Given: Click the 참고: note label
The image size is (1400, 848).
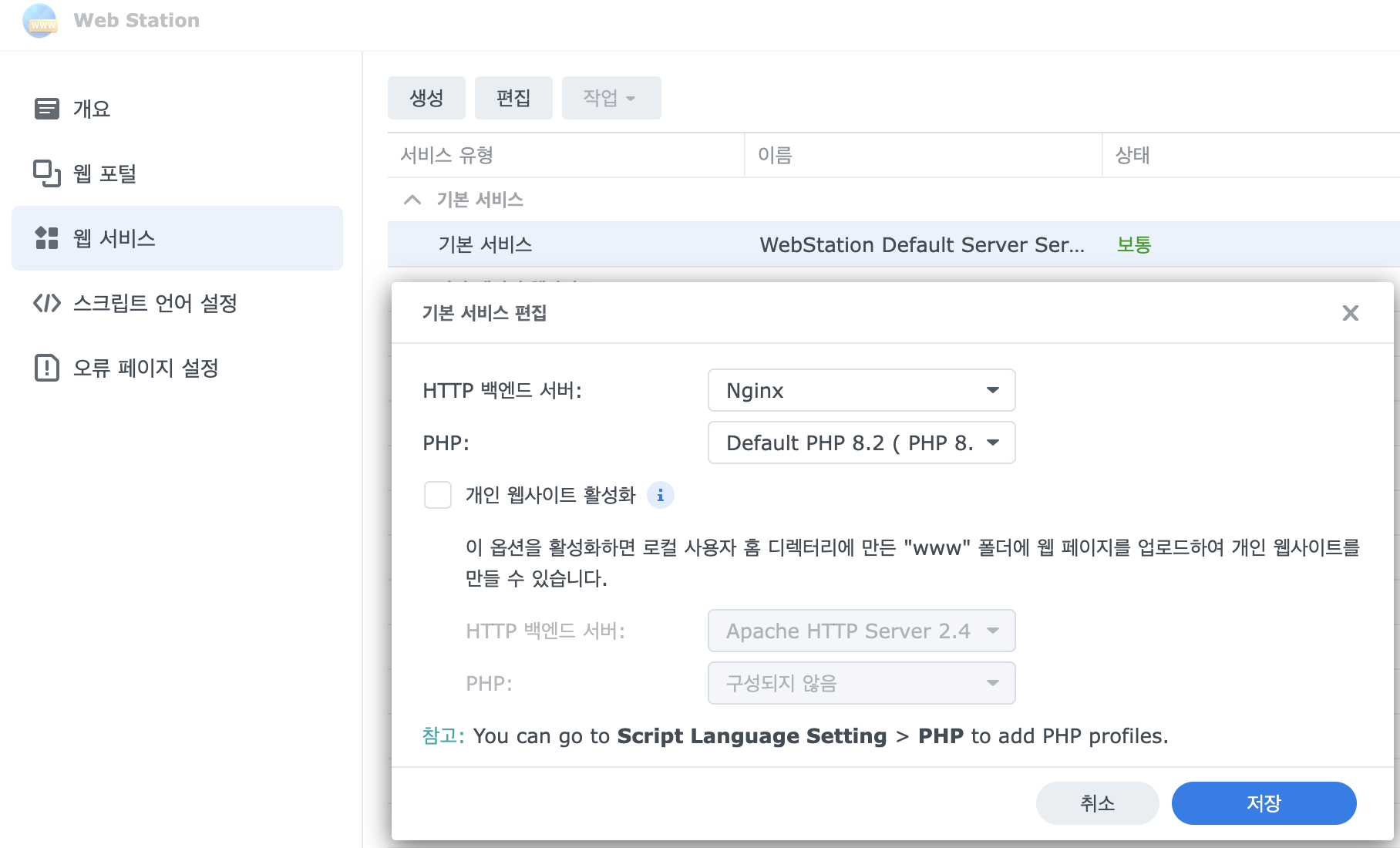Looking at the screenshot, I should click(x=443, y=736).
